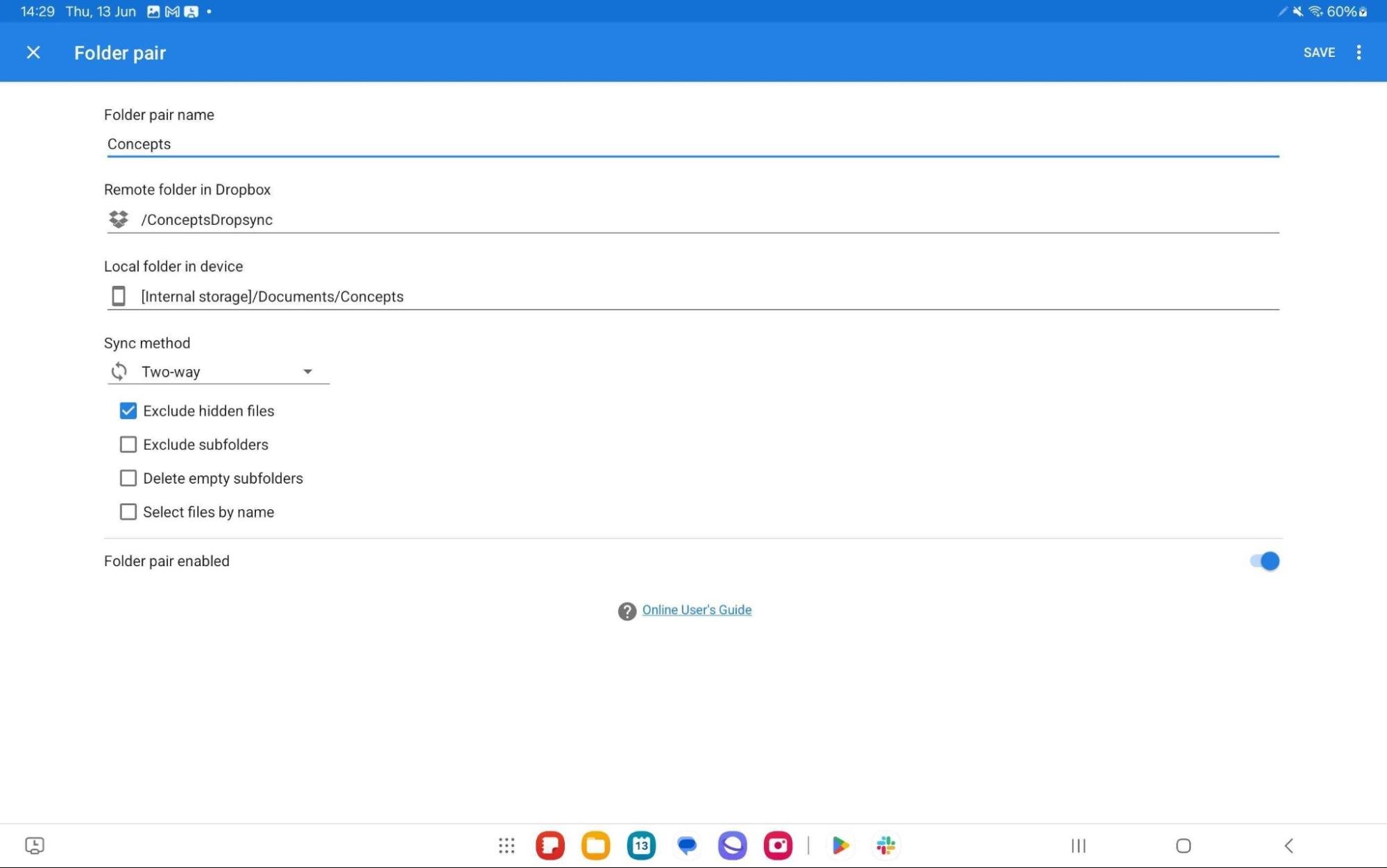Screen dimensions: 1387x868
Task: Launch the red notes app in the taskbar
Action: pos(550,845)
